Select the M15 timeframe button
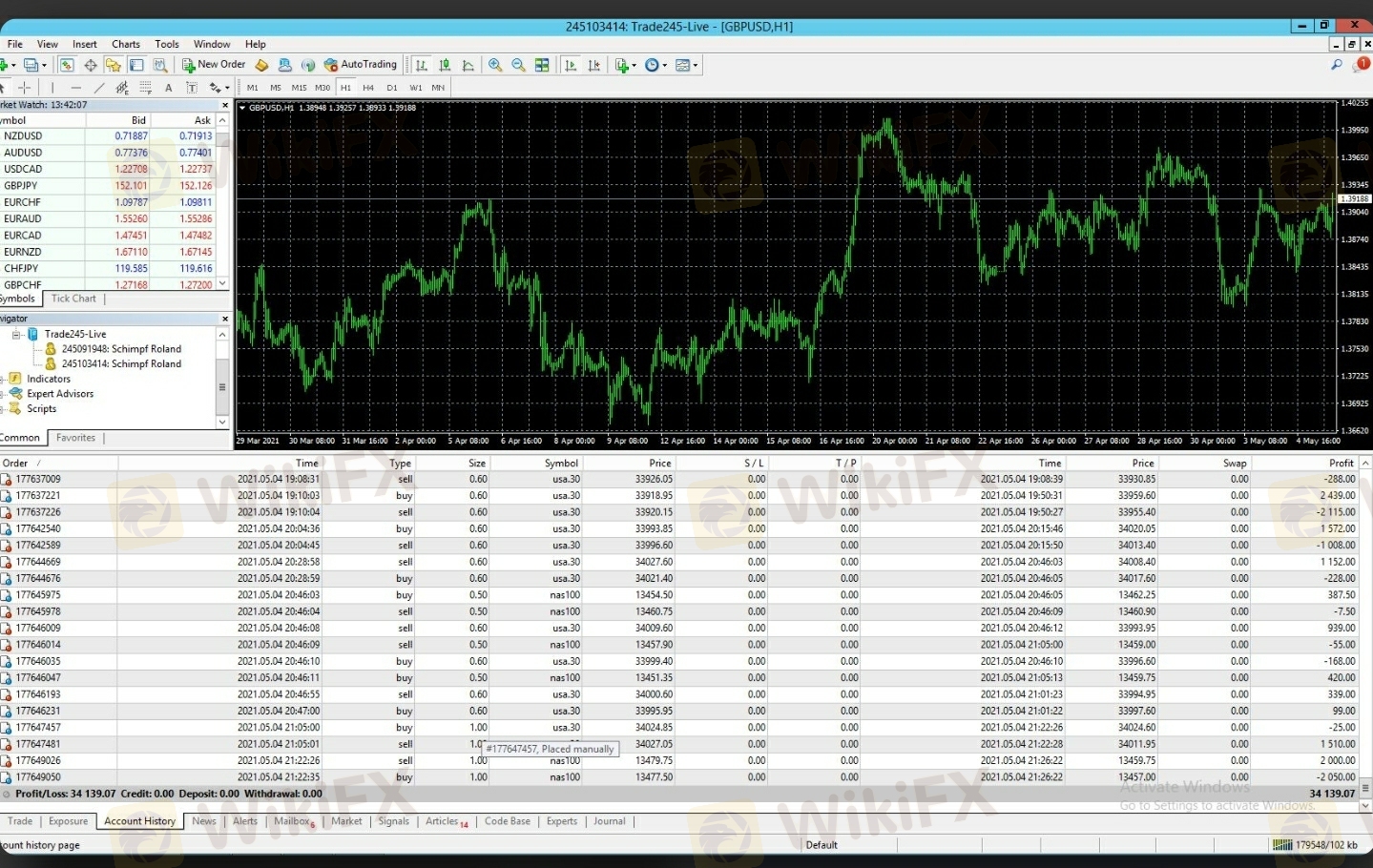The height and width of the screenshot is (868, 1373). coord(299,88)
